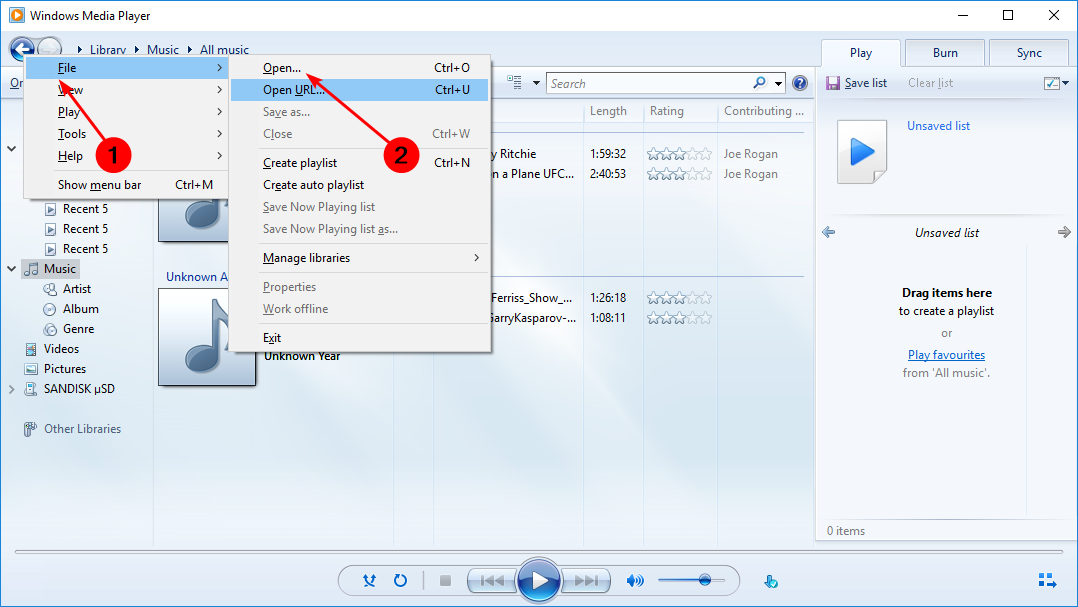Click the Unsaved list title link
This screenshot has width=1078, height=607.
point(938,126)
